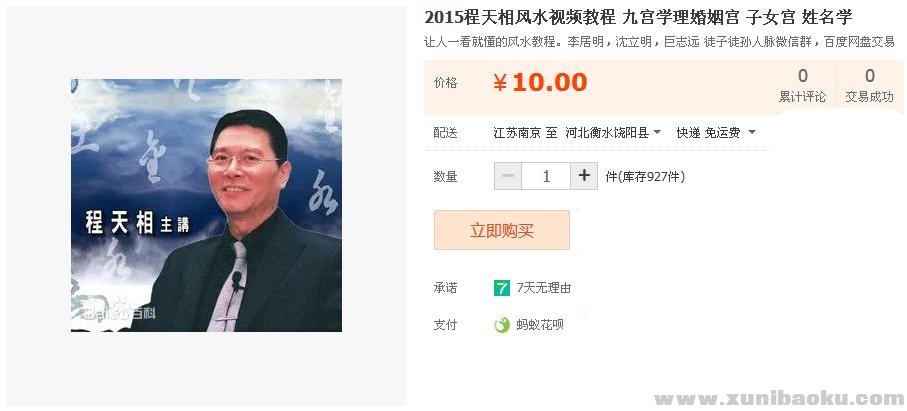Expand the 快递 免运费 shipping dropdown
Viewport: 907px width, 411px height.
(x=716, y=133)
